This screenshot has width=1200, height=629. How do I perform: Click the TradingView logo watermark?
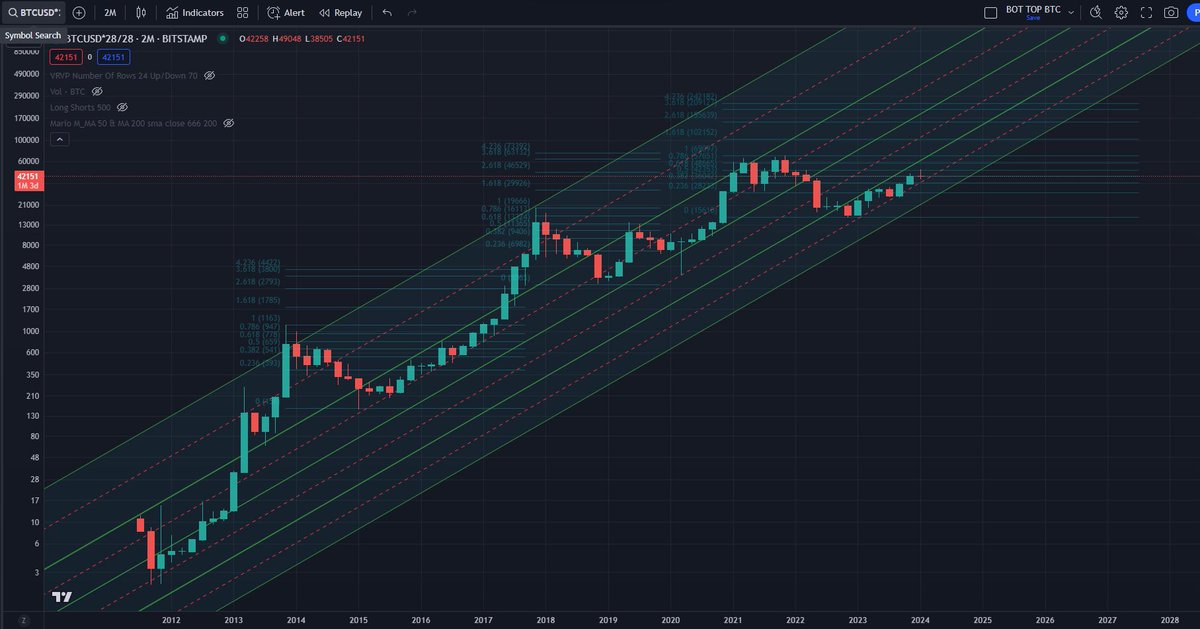click(x=60, y=597)
